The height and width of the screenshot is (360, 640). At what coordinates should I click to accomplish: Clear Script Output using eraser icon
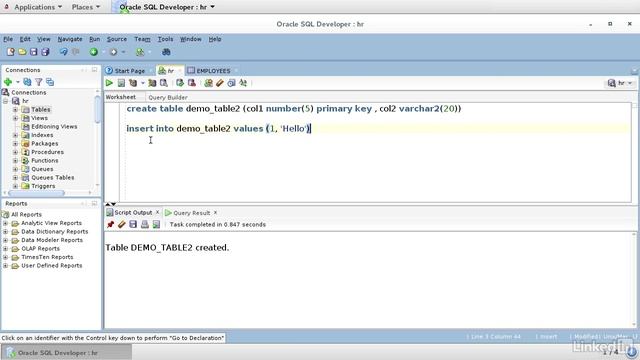(122, 224)
